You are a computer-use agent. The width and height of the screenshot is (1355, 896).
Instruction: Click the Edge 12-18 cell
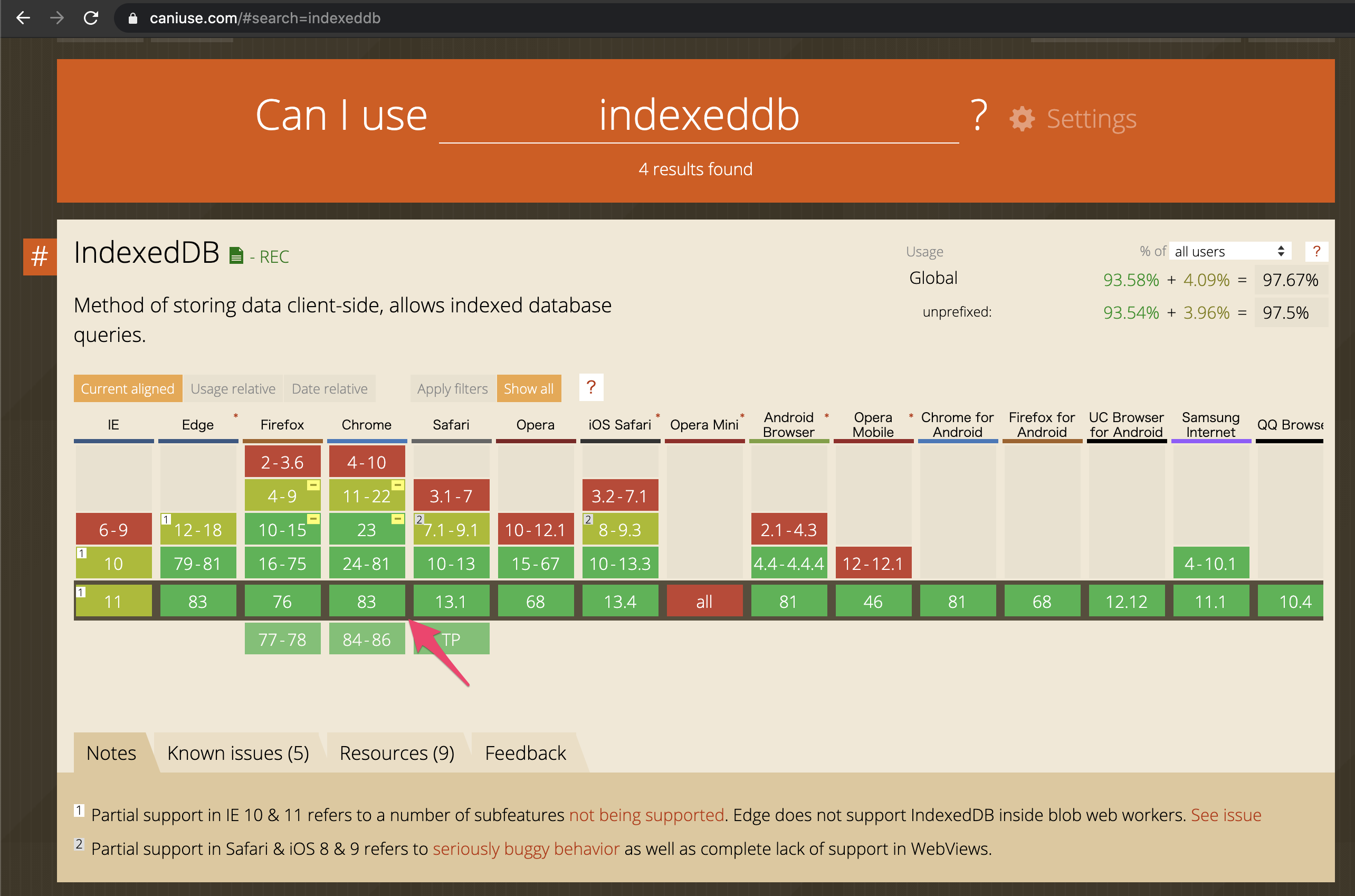point(198,529)
